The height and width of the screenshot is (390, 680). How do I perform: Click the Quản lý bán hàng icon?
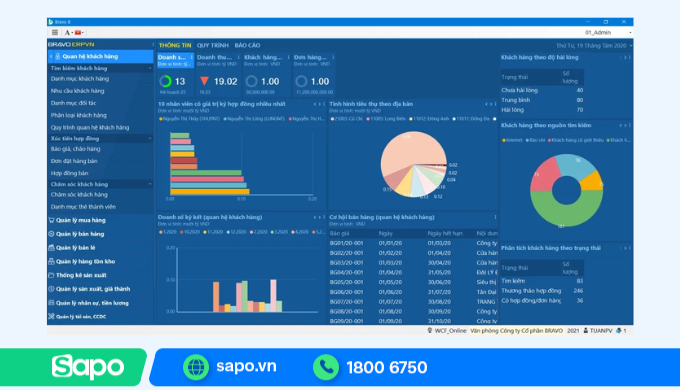tap(51, 234)
